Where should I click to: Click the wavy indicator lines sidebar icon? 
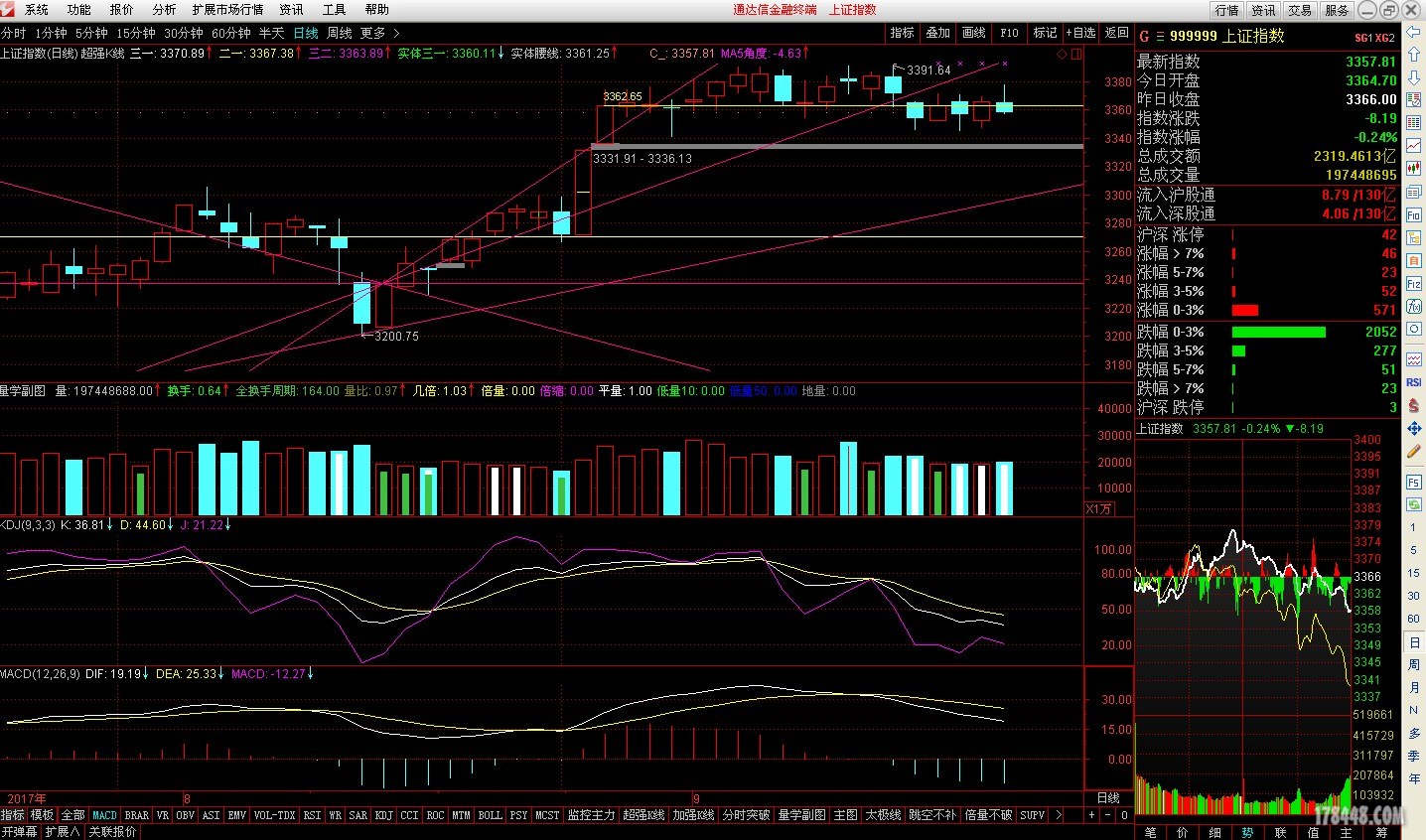(1414, 358)
